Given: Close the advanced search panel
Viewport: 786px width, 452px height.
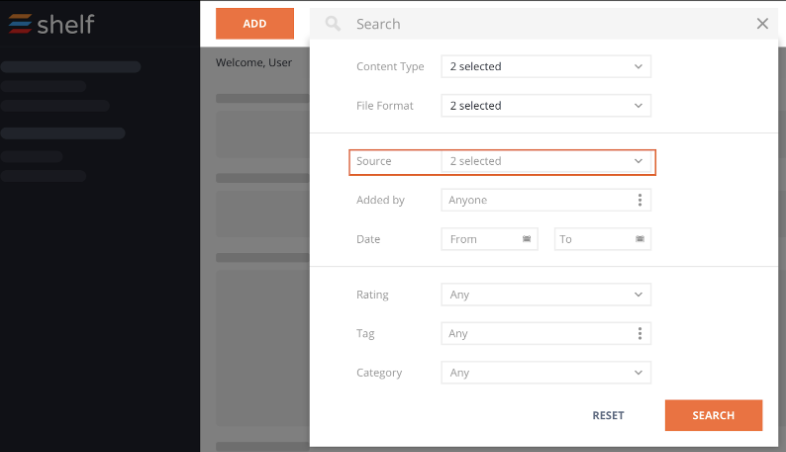Looking at the screenshot, I should pos(762,24).
